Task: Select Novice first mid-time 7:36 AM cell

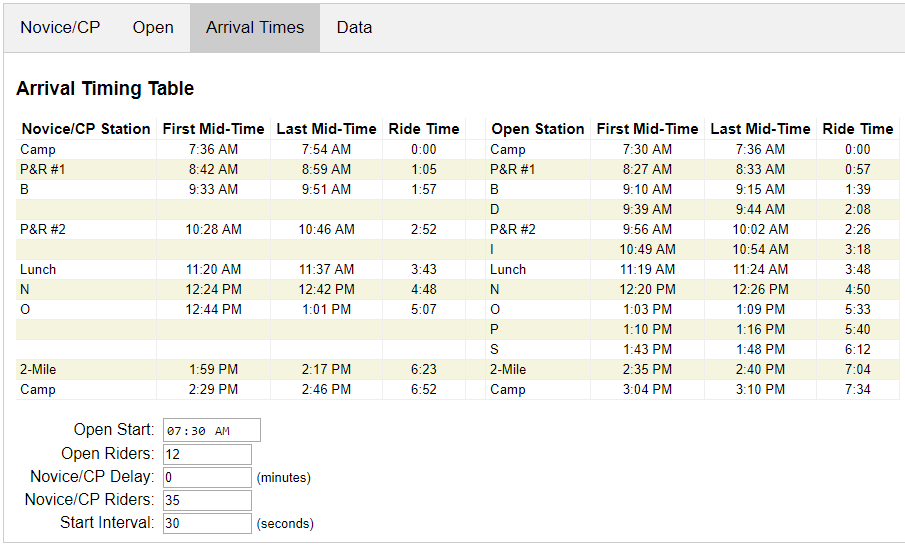Action: [x=214, y=149]
